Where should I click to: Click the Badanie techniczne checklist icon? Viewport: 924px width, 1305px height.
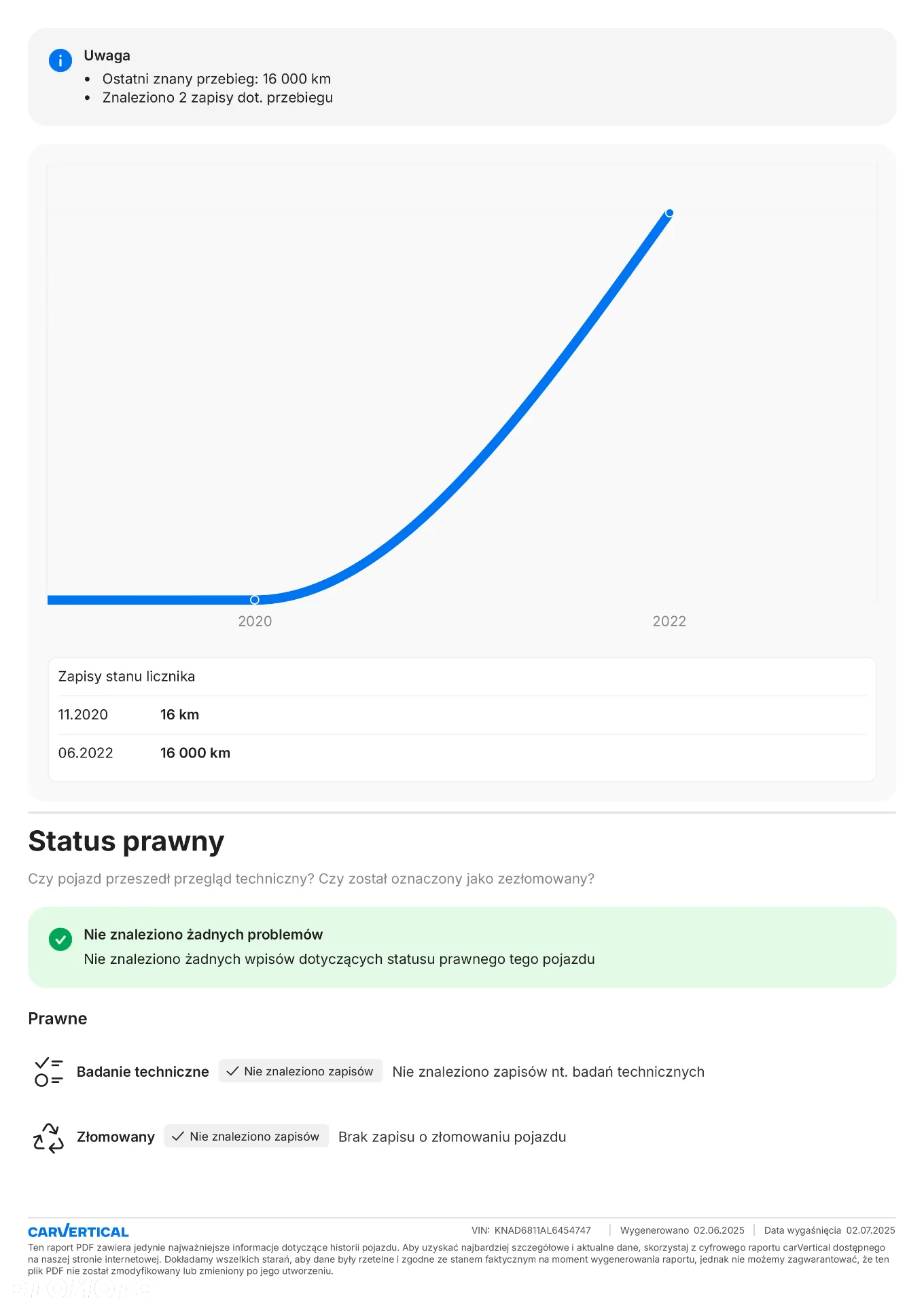48,1072
